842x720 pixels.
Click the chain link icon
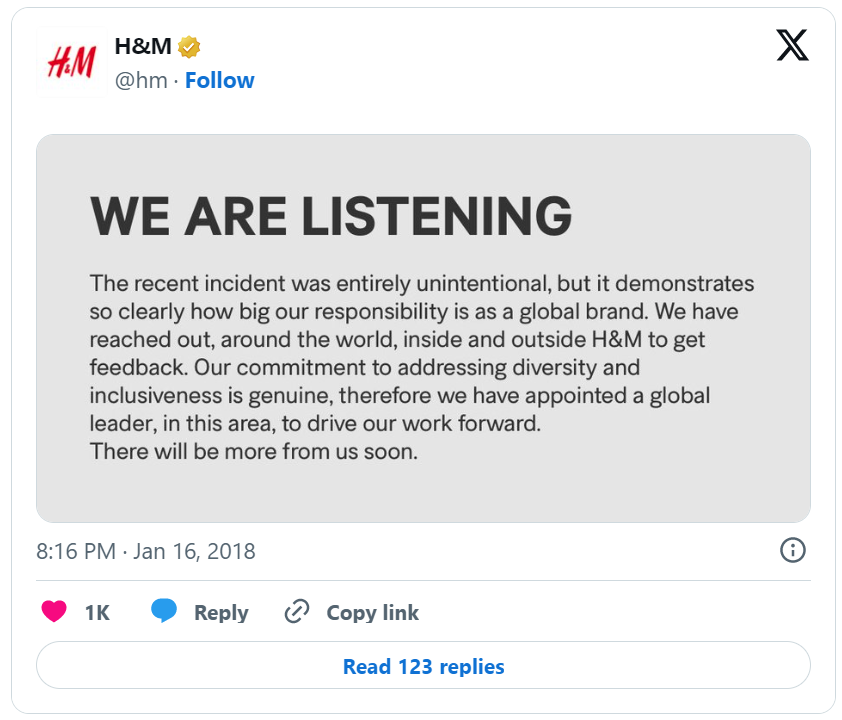coord(297,612)
